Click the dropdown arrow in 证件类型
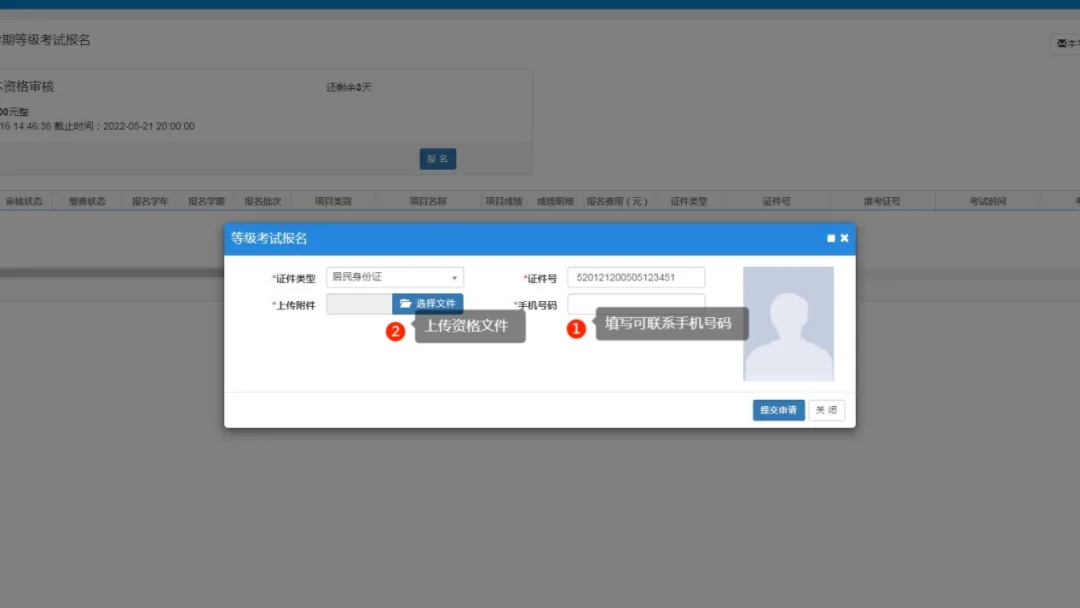The image size is (1080, 608). 455,277
